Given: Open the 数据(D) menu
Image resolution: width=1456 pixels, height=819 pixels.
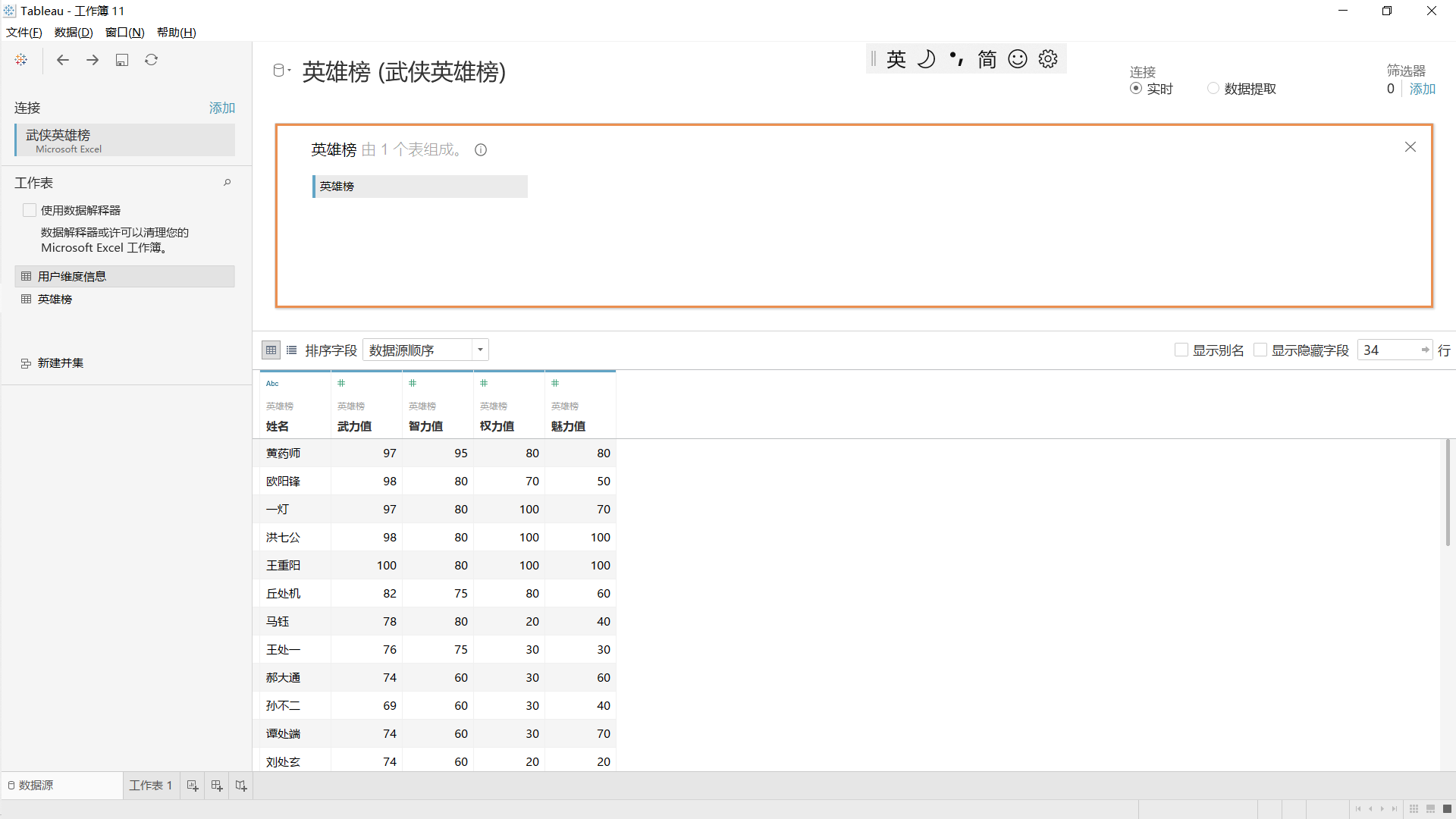Looking at the screenshot, I should click(x=74, y=33).
